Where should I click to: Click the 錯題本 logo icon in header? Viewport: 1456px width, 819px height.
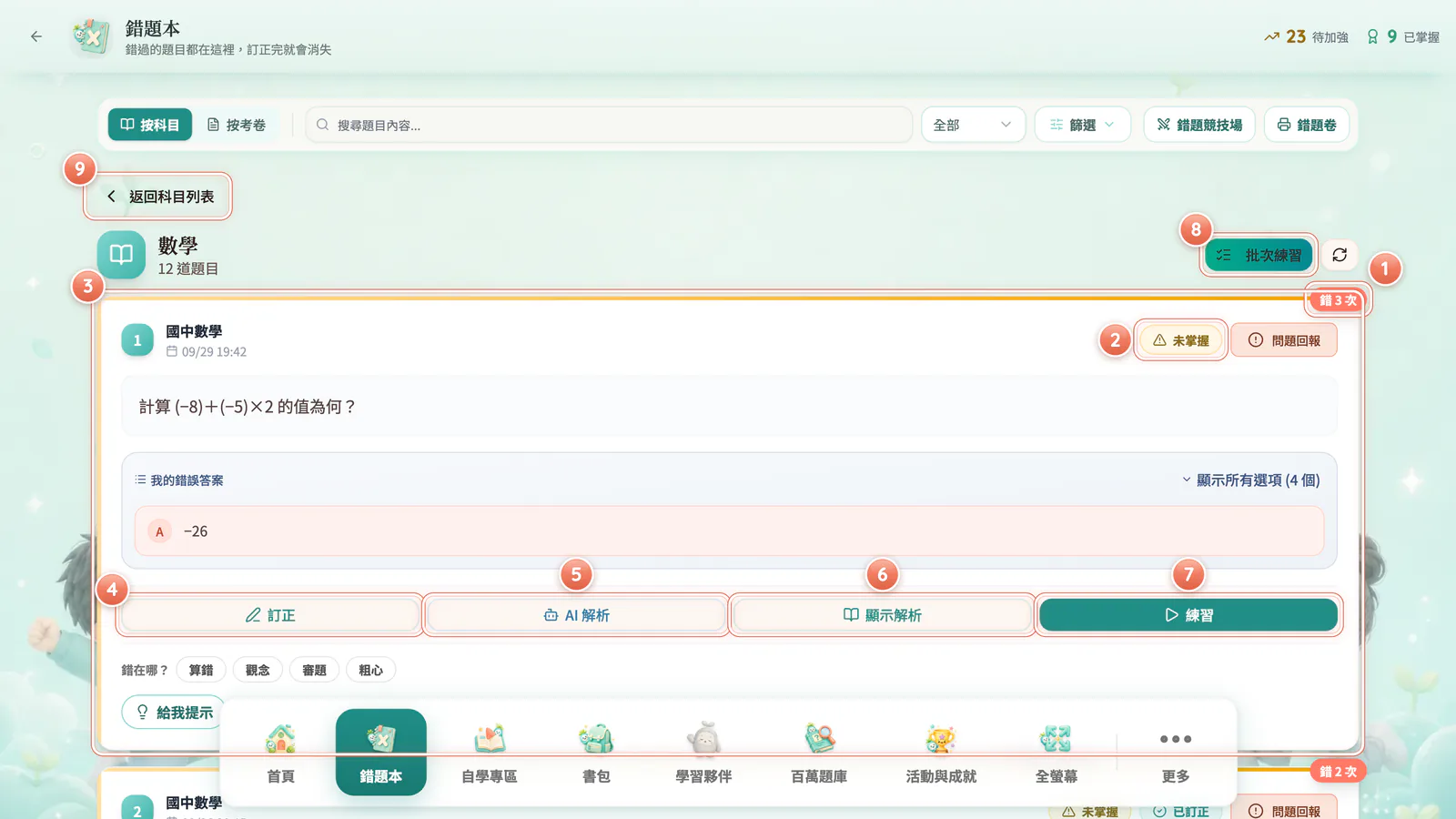(x=91, y=36)
